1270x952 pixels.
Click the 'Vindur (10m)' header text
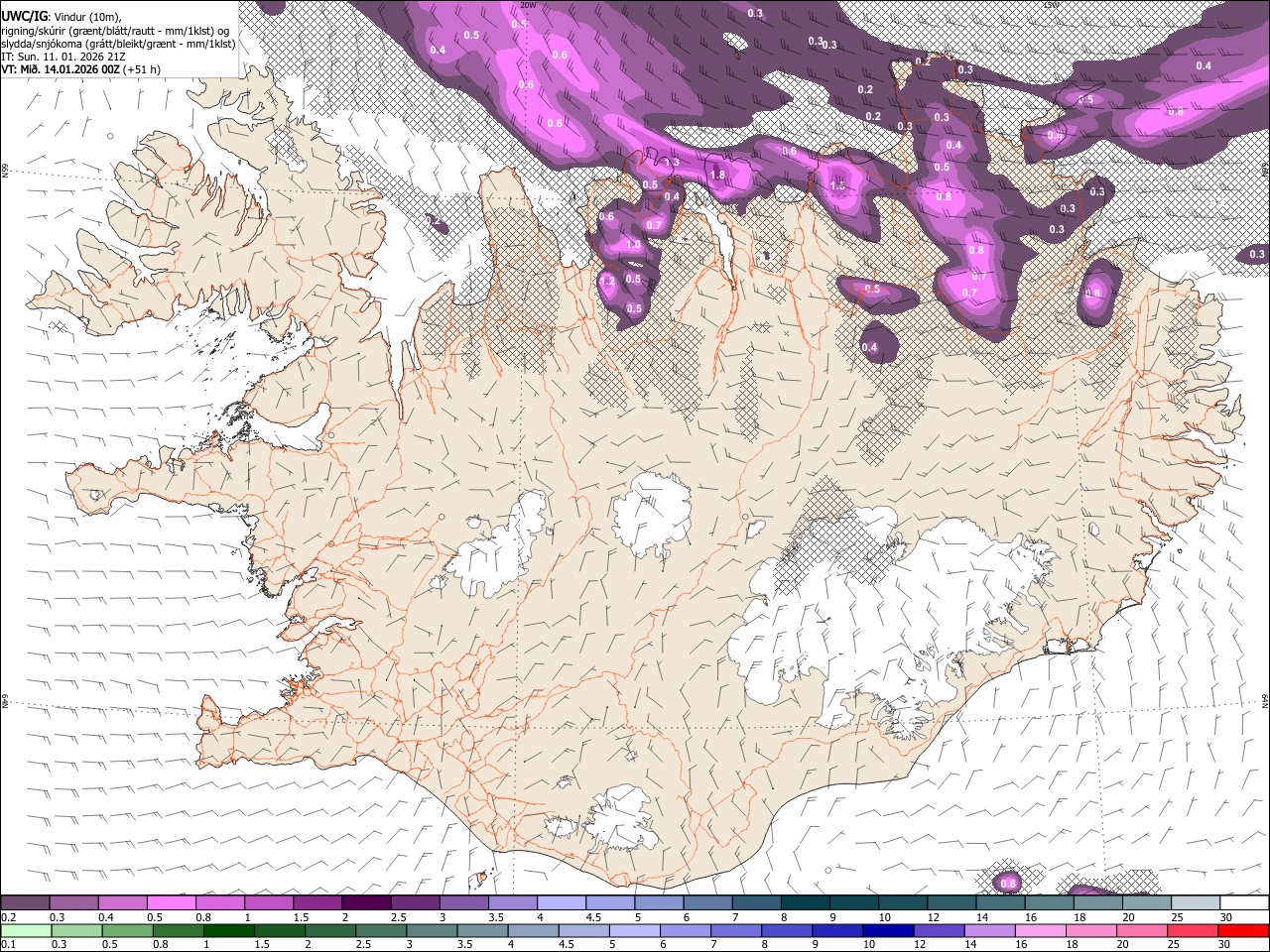[87, 16]
